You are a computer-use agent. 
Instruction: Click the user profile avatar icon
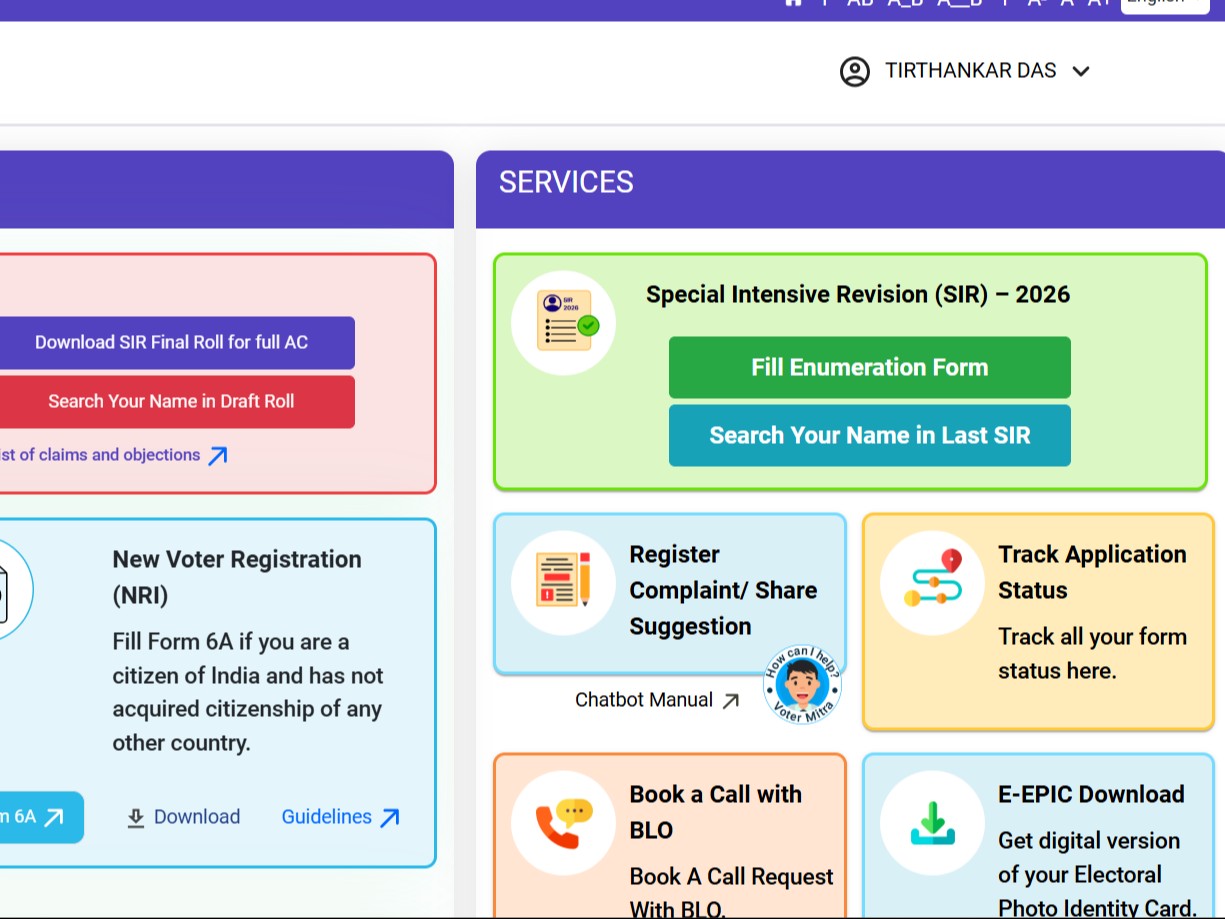[x=855, y=71]
